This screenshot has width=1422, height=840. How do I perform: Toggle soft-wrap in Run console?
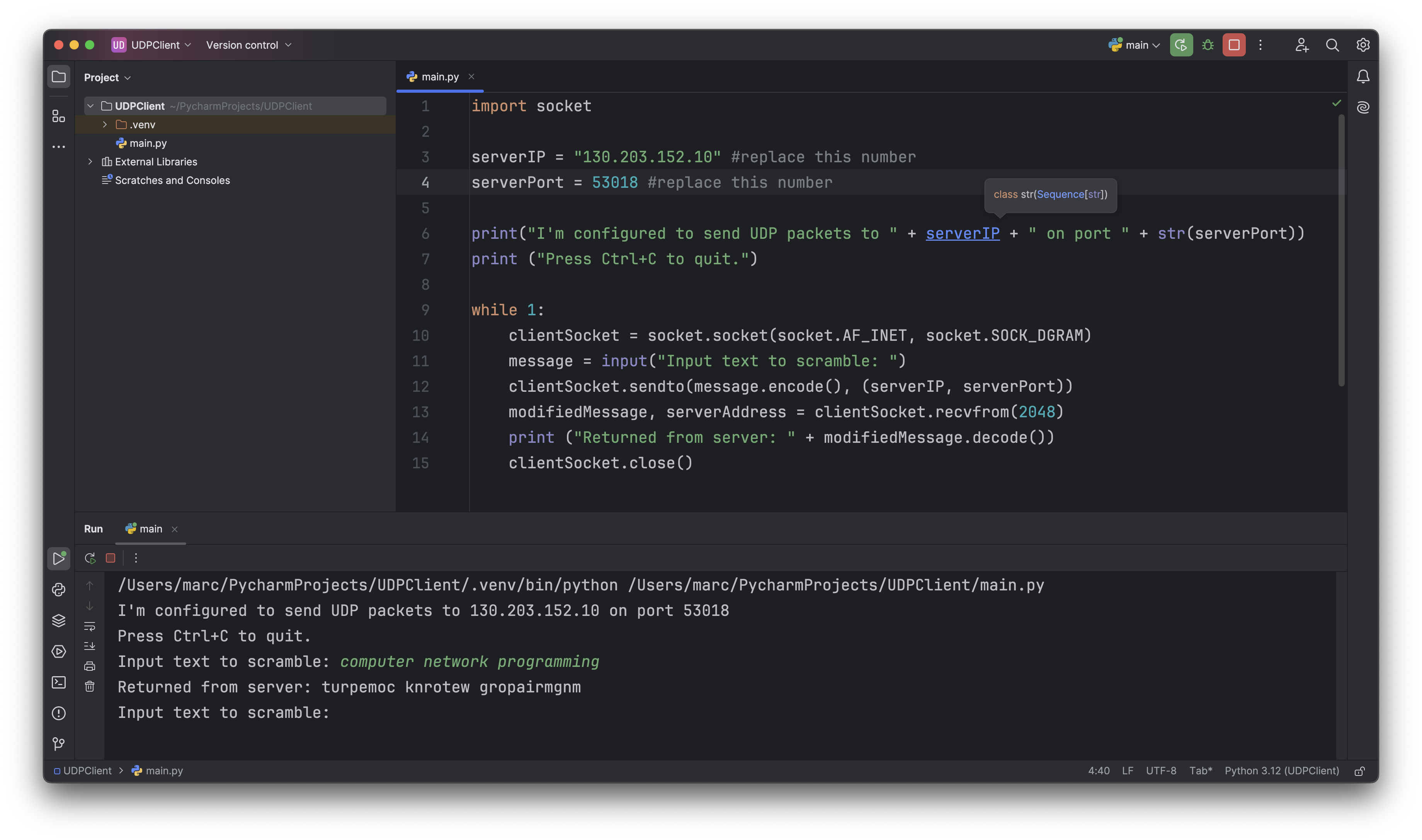pyautogui.click(x=89, y=627)
